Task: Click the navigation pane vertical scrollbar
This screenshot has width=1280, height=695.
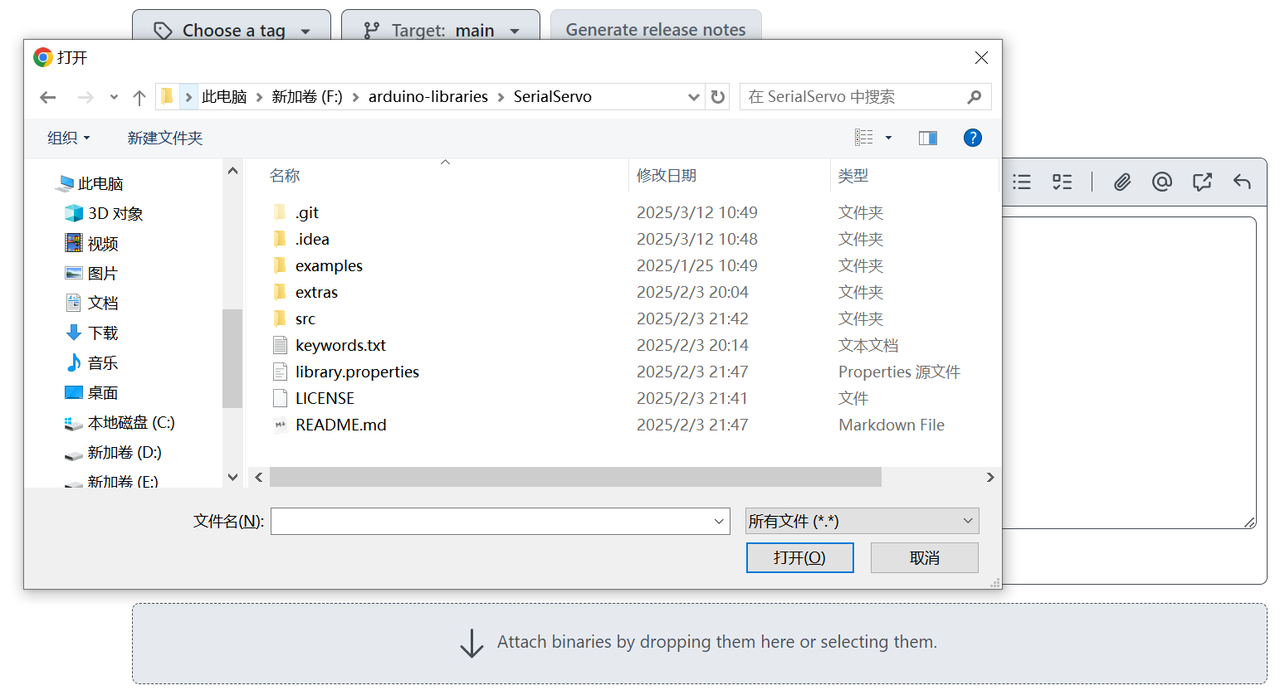Action: tap(232, 358)
